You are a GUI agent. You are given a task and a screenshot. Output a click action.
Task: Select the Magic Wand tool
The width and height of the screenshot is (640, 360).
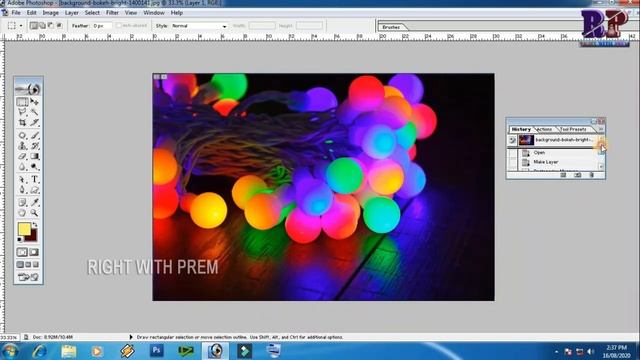click(35, 112)
